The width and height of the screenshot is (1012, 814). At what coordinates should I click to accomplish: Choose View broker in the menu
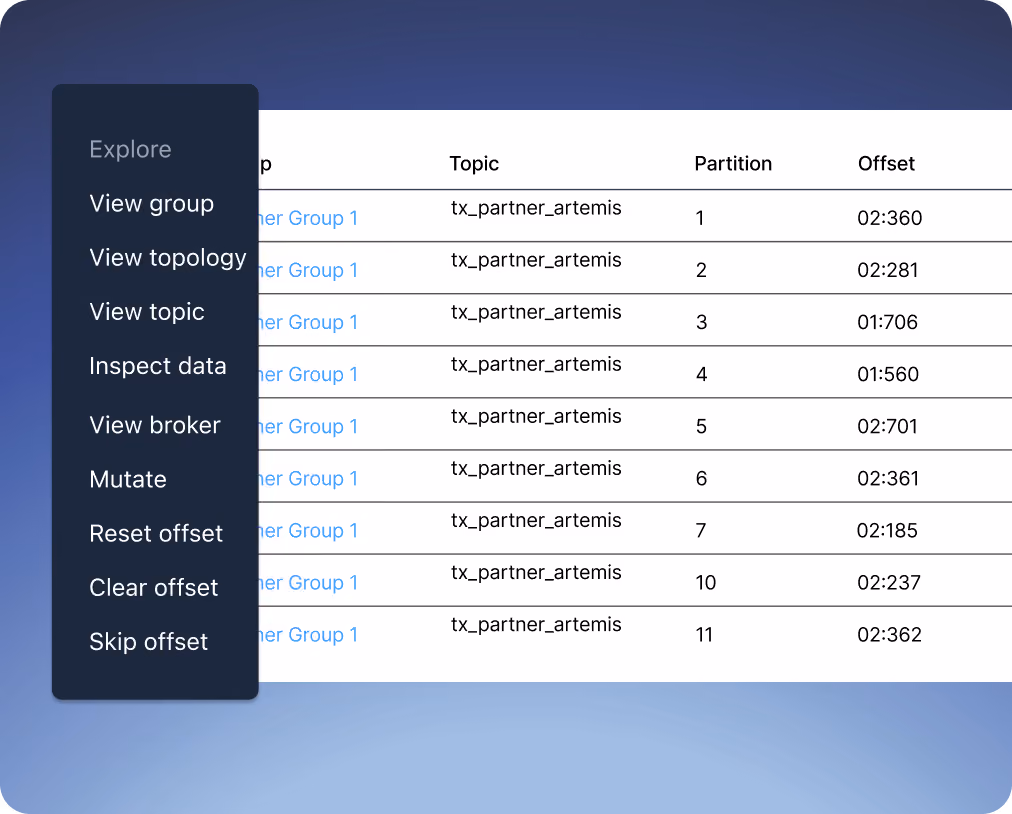(155, 425)
